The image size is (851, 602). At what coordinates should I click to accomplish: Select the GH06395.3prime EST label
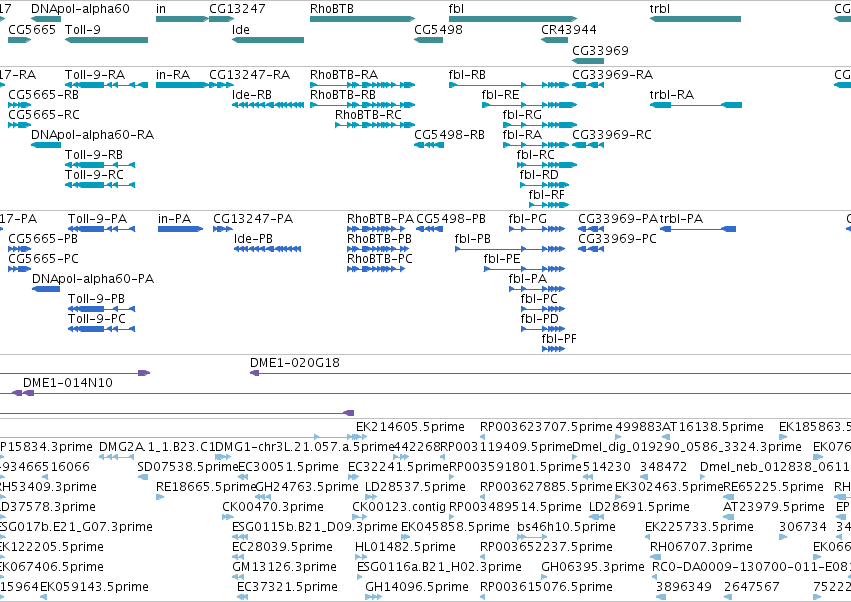pos(593,567)
